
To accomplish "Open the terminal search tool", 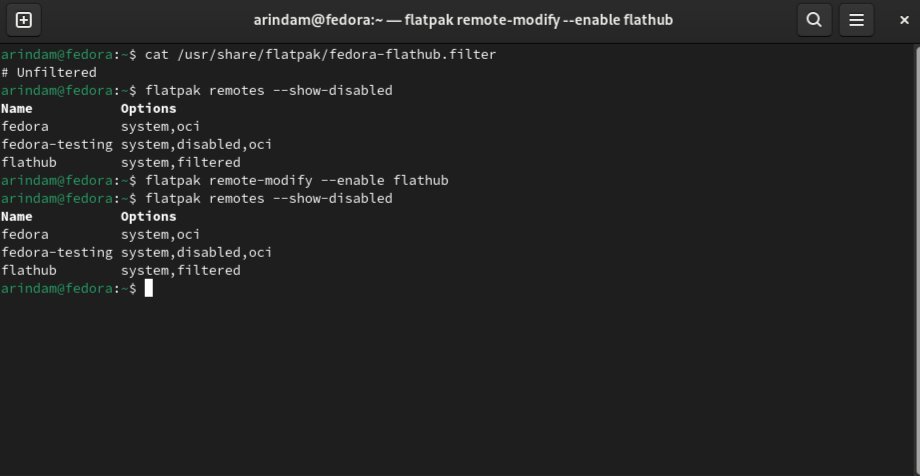I will click(x=814, y=19).
